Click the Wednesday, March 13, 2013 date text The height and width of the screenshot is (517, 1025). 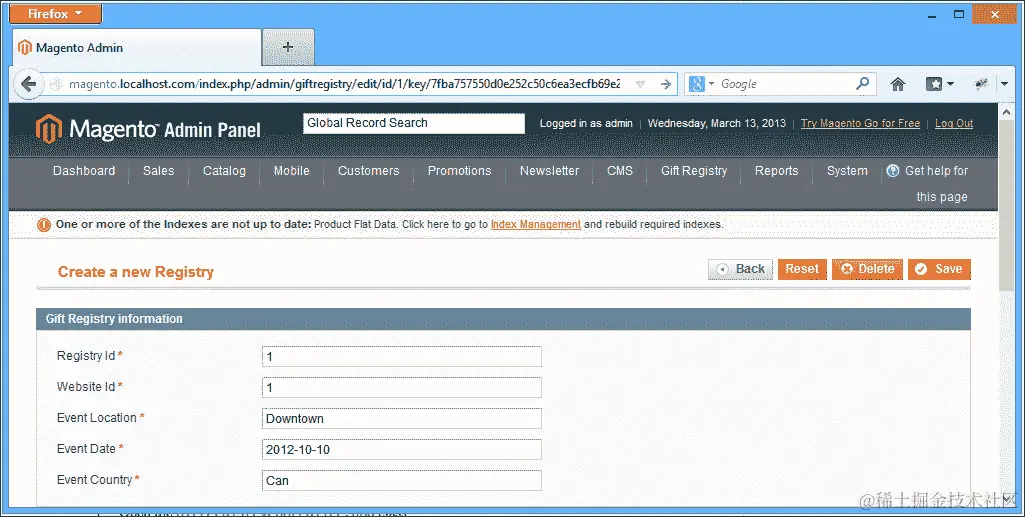(716, 123)
